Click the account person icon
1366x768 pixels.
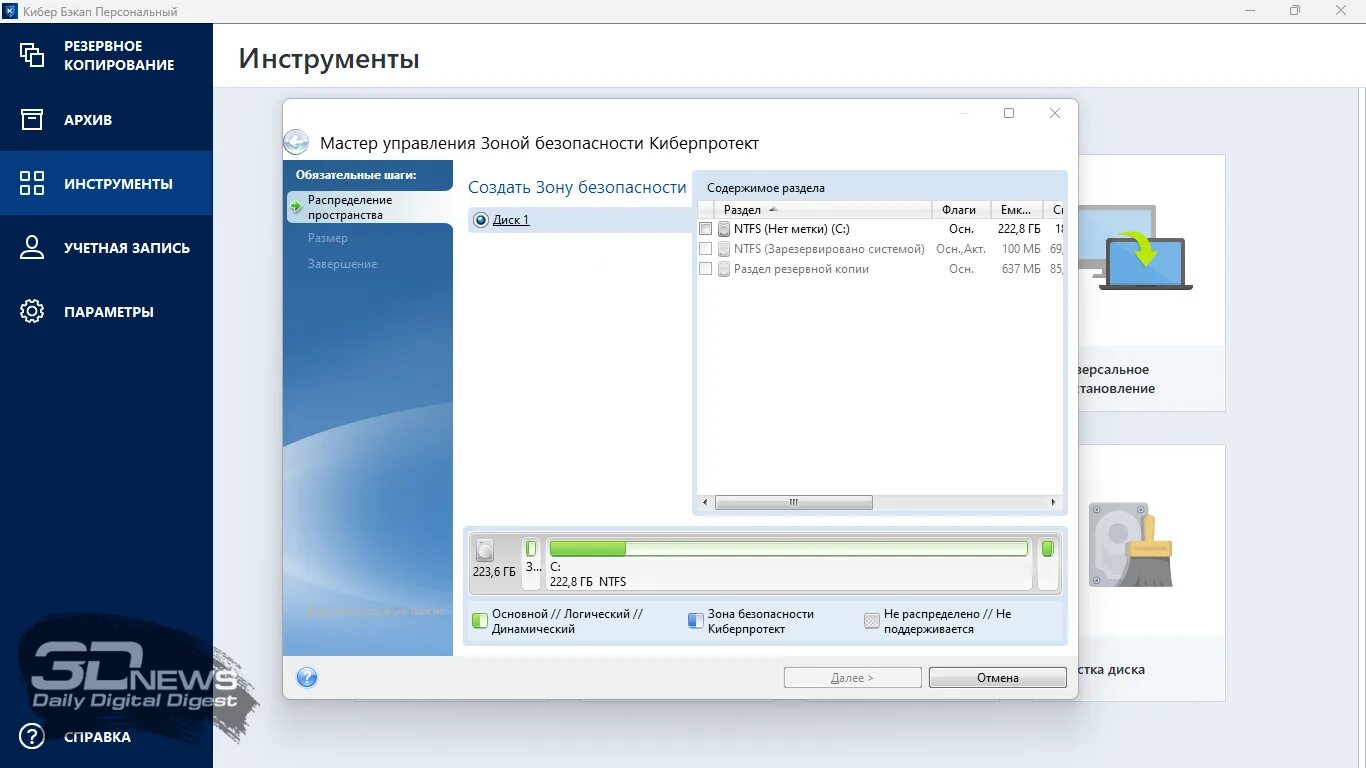(x=32, y=247)
